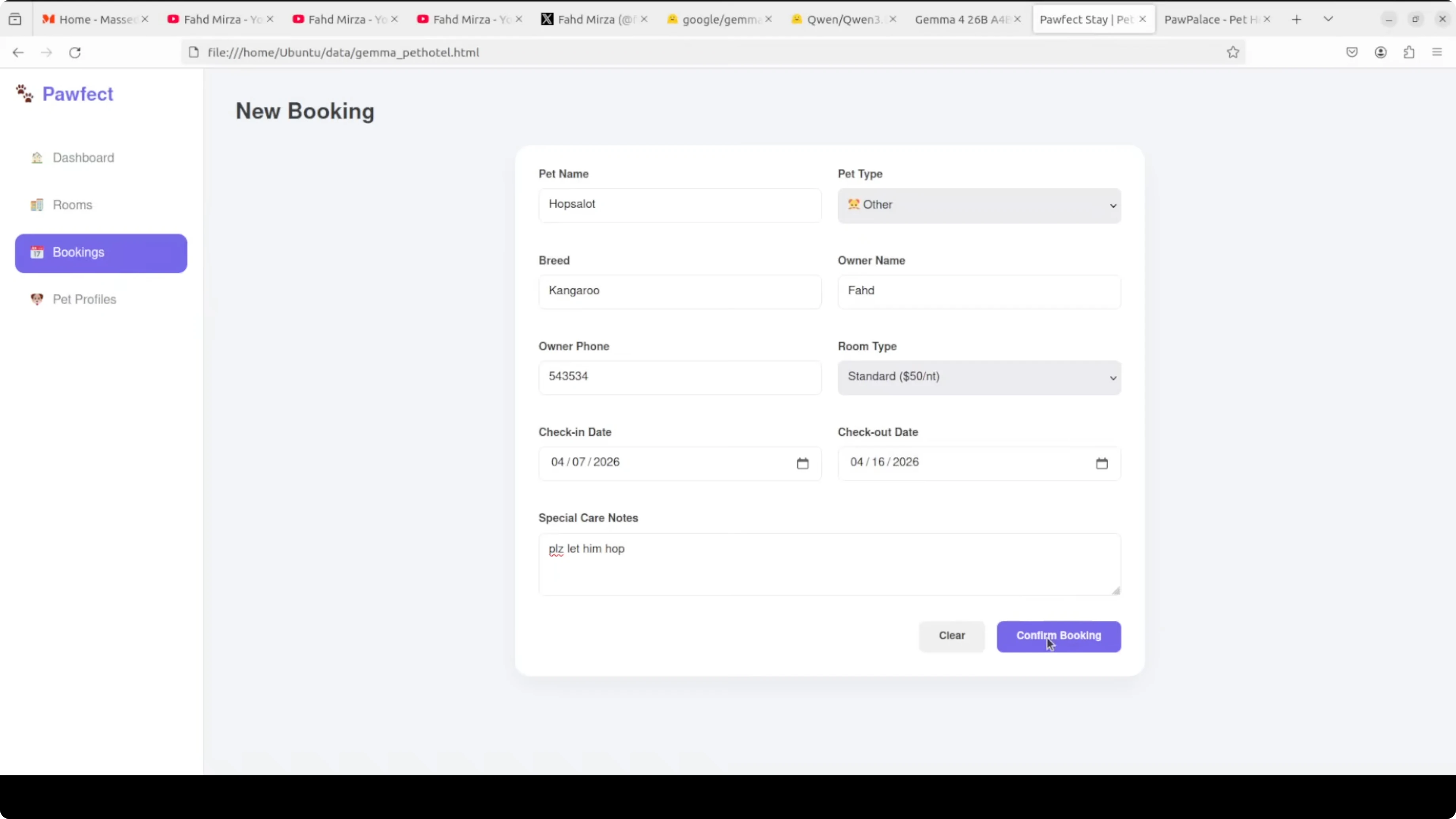Viewport: 1456px width, 819px height.
Task: Go to Dashboard in sidebar
Action: click(83, 158)
